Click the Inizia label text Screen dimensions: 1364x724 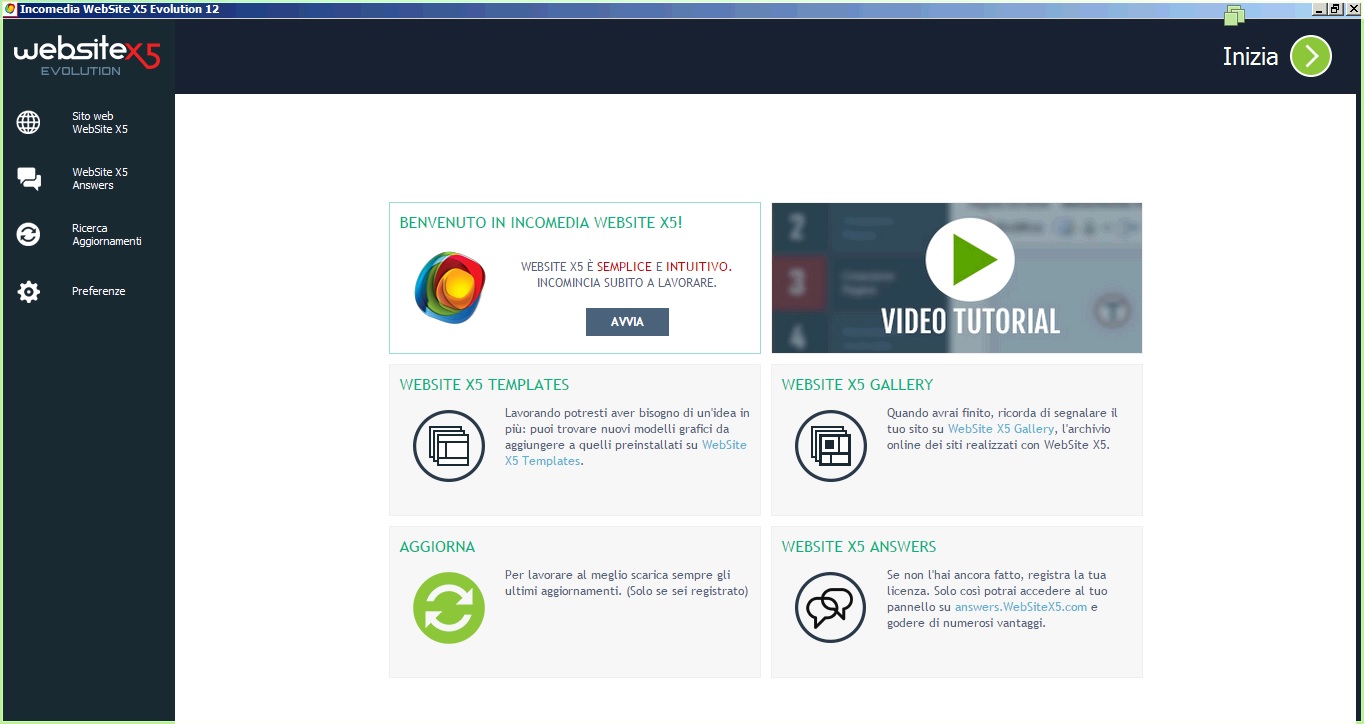coord(1250,57)
